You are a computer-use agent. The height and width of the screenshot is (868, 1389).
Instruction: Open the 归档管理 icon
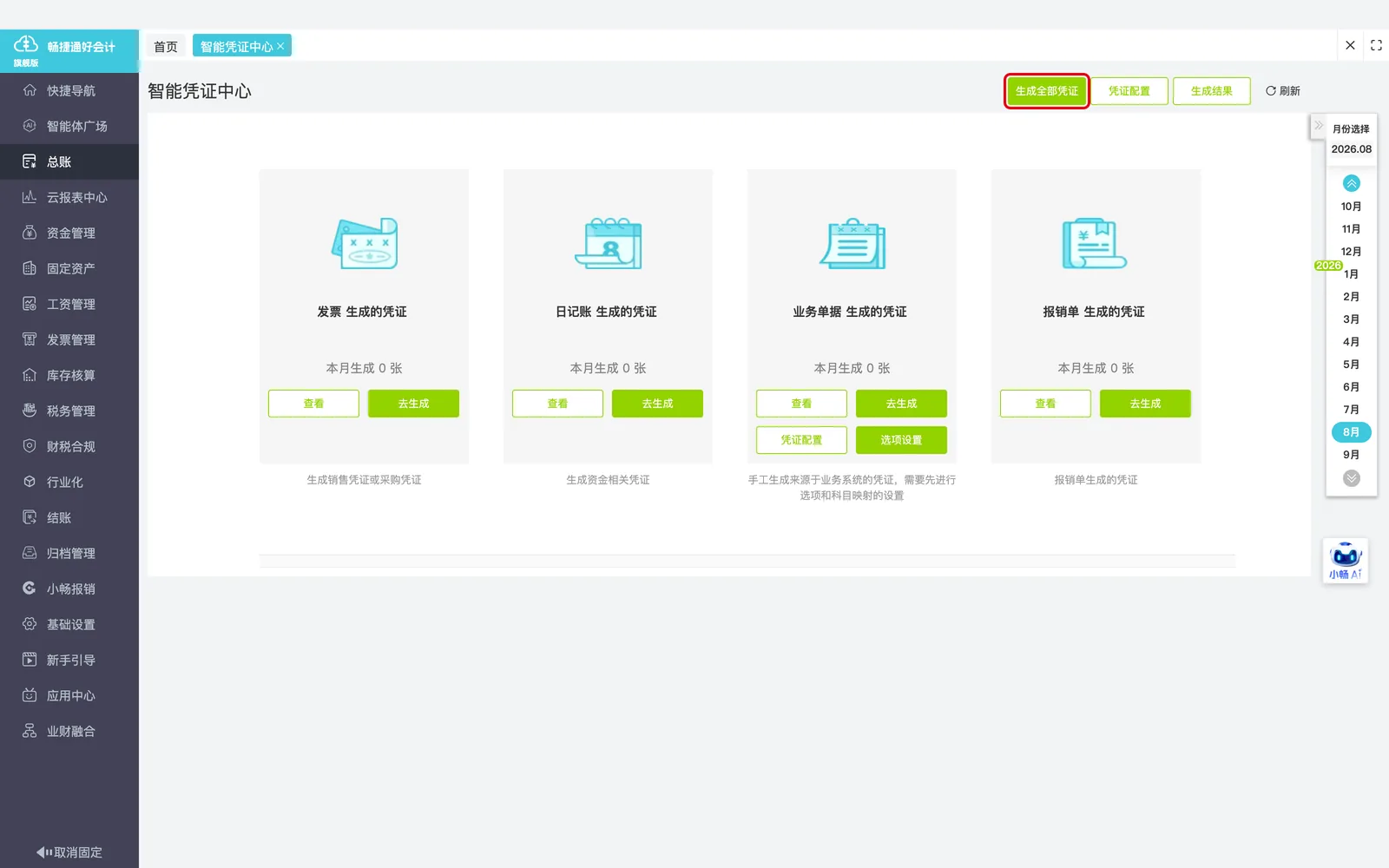pos(30,553)
